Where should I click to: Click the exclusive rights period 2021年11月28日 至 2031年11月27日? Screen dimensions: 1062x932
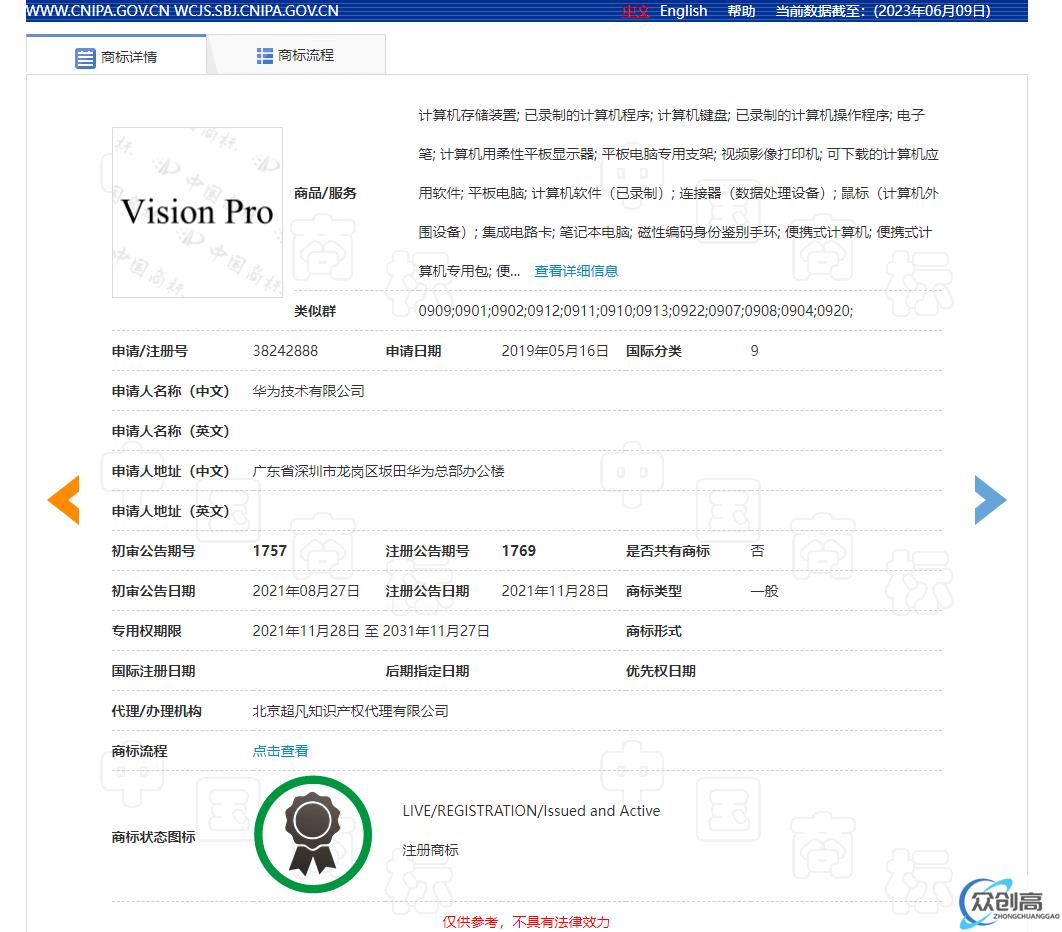coord(371,631)
